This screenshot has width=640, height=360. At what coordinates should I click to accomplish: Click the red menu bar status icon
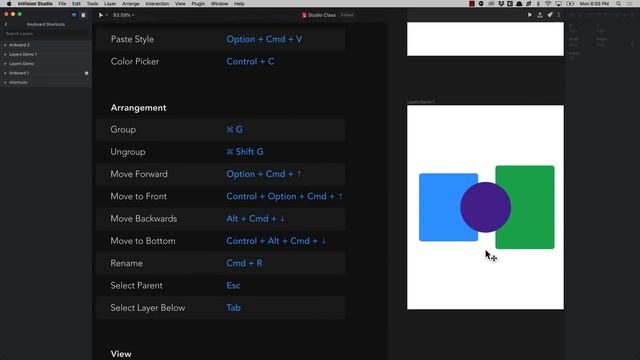[x=472, y=4]
